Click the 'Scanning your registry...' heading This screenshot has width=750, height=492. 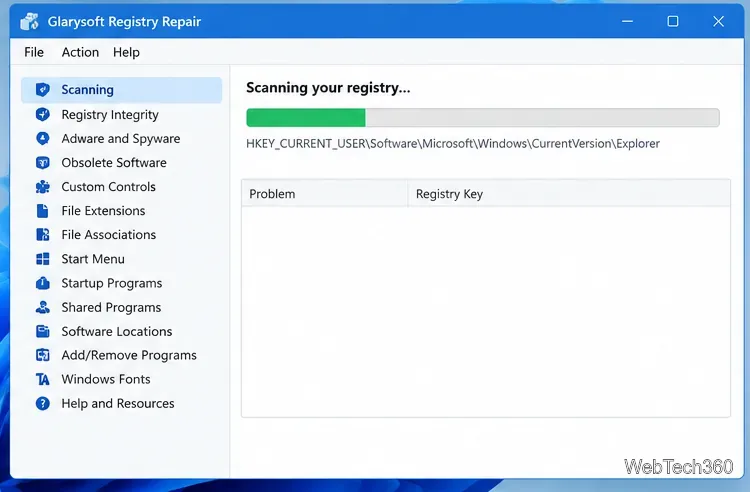(328, 88)
